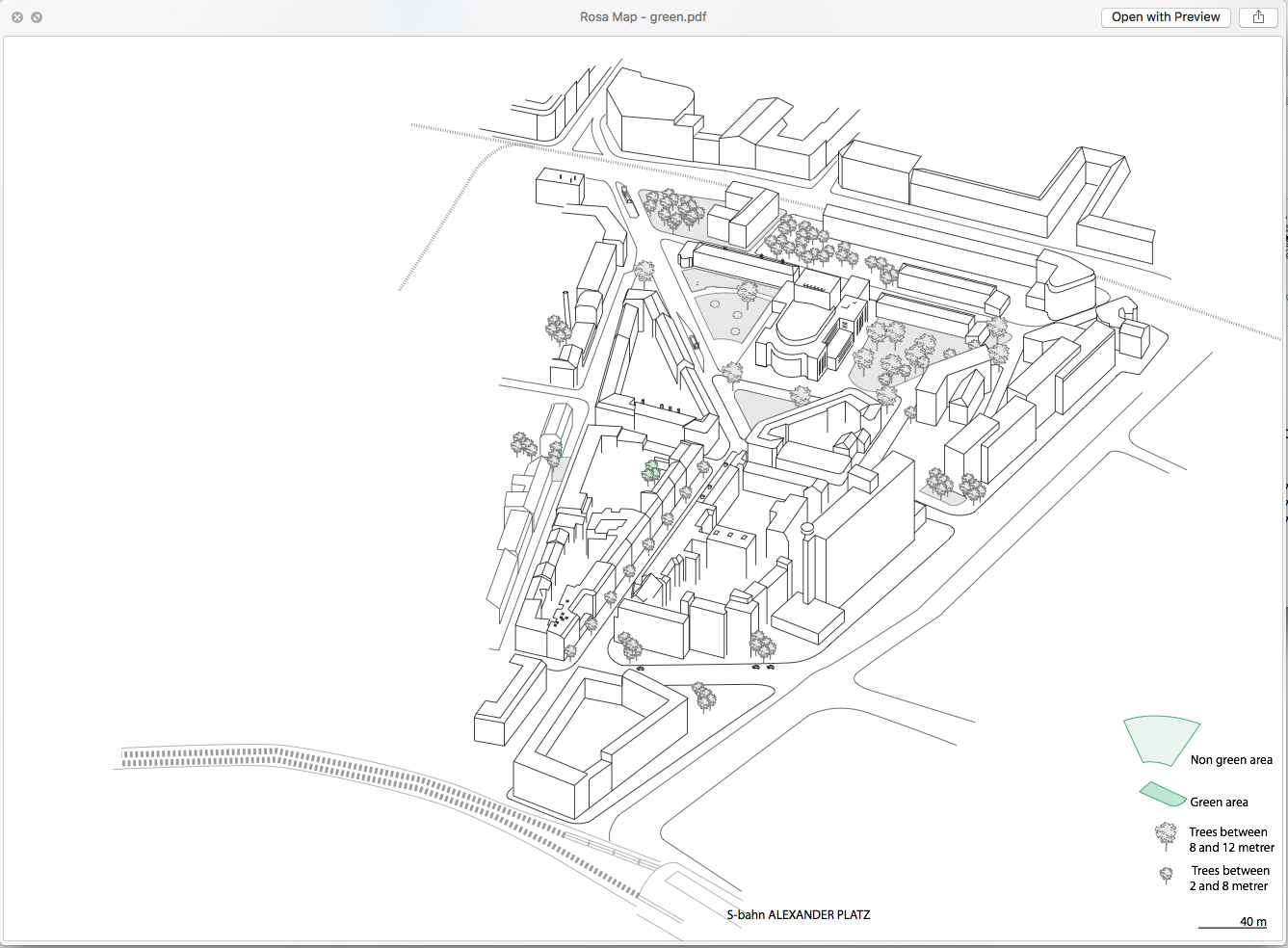This screenshot has width=1288, height=948.
Task: Select the S-bahn ALEXANDER PLATZ label
Action: click(800, 914)
